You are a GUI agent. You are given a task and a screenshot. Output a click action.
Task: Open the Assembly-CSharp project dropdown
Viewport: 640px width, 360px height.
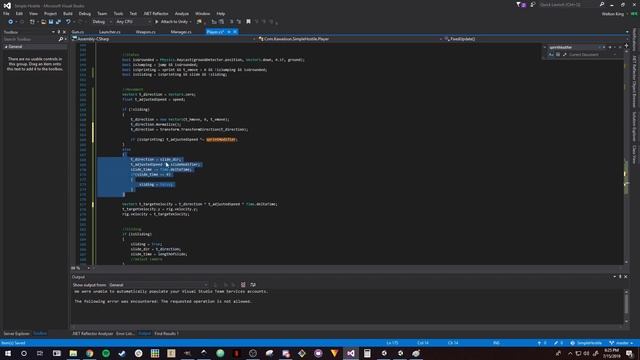163,39
